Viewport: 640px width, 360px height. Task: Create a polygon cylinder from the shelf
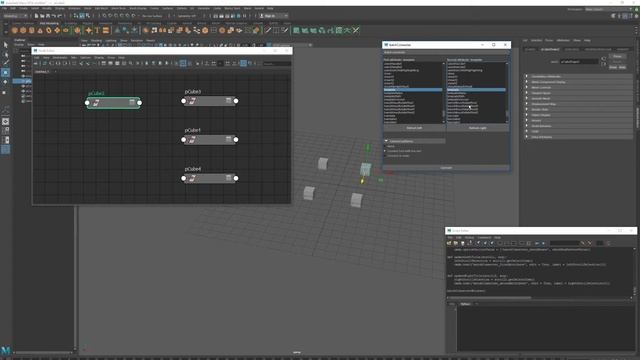tap(31, 30)
